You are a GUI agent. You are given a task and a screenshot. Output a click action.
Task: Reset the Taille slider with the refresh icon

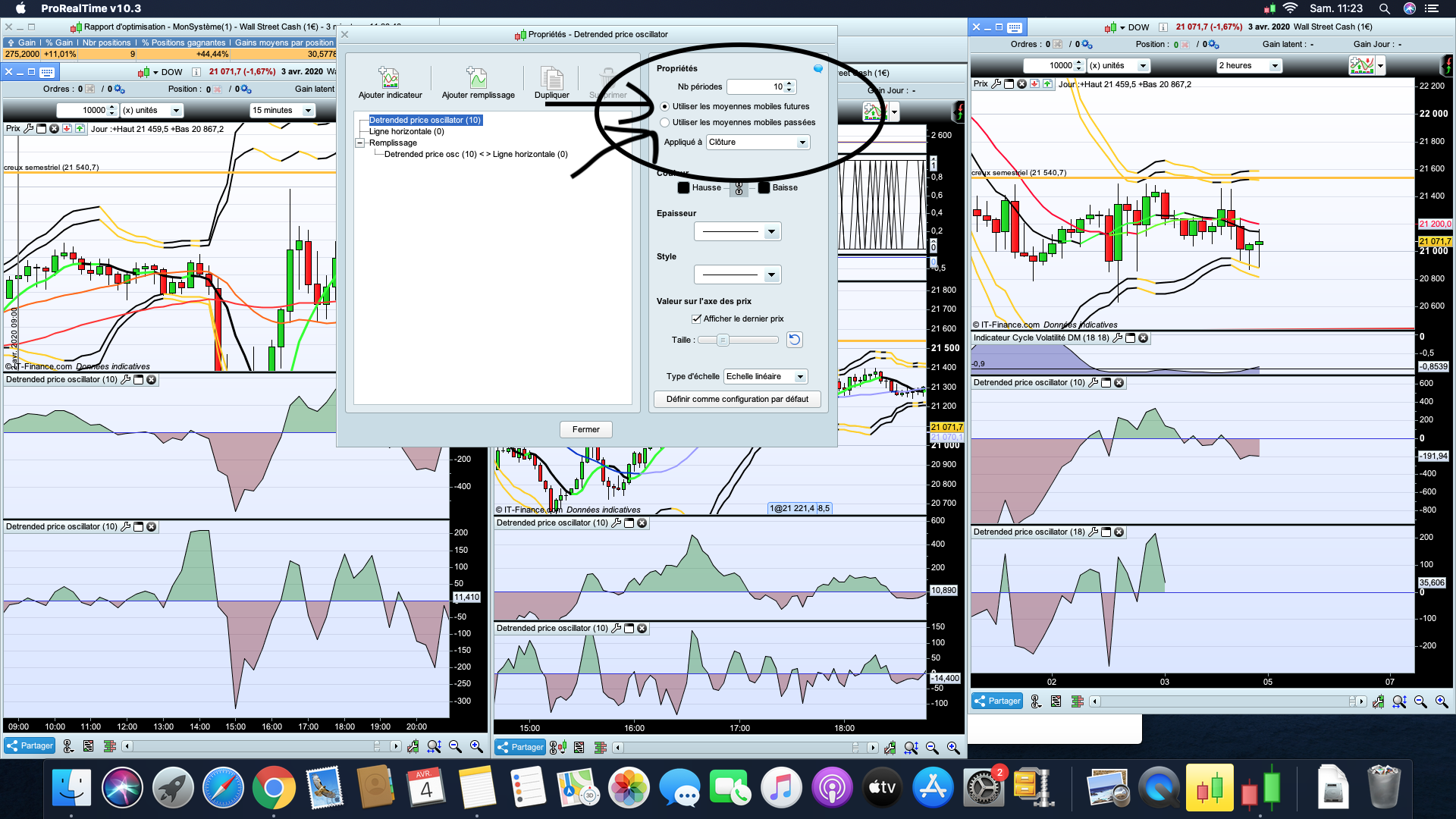click(x=794, y=340)
